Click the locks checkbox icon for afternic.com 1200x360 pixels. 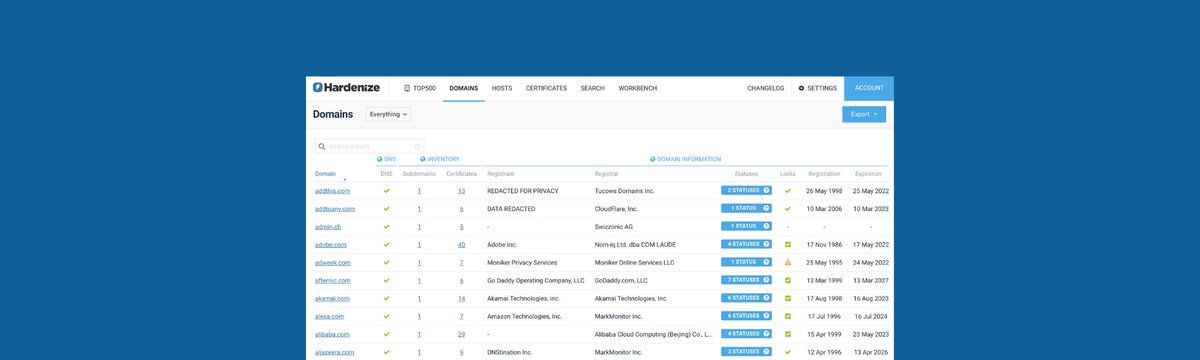click(x=788, y=280)
